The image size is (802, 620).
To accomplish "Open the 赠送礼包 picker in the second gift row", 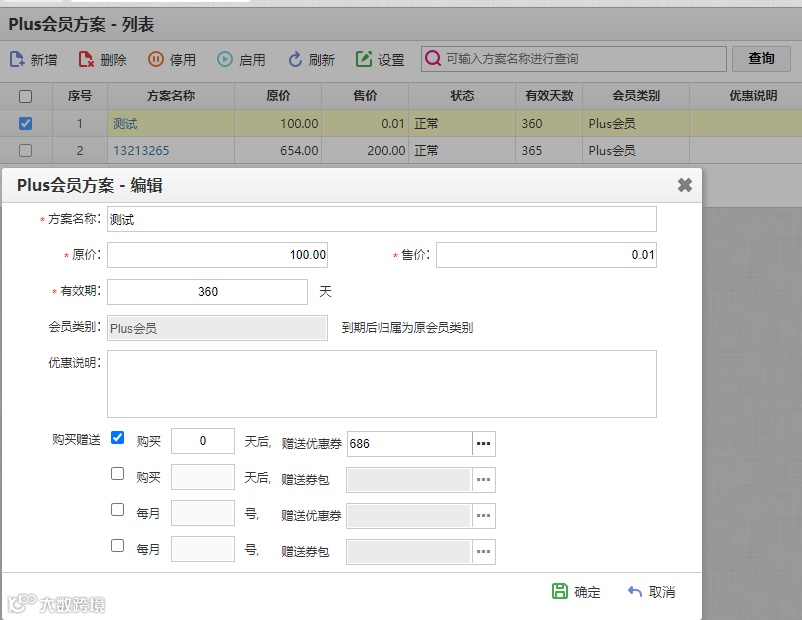I will pos(483,477).
